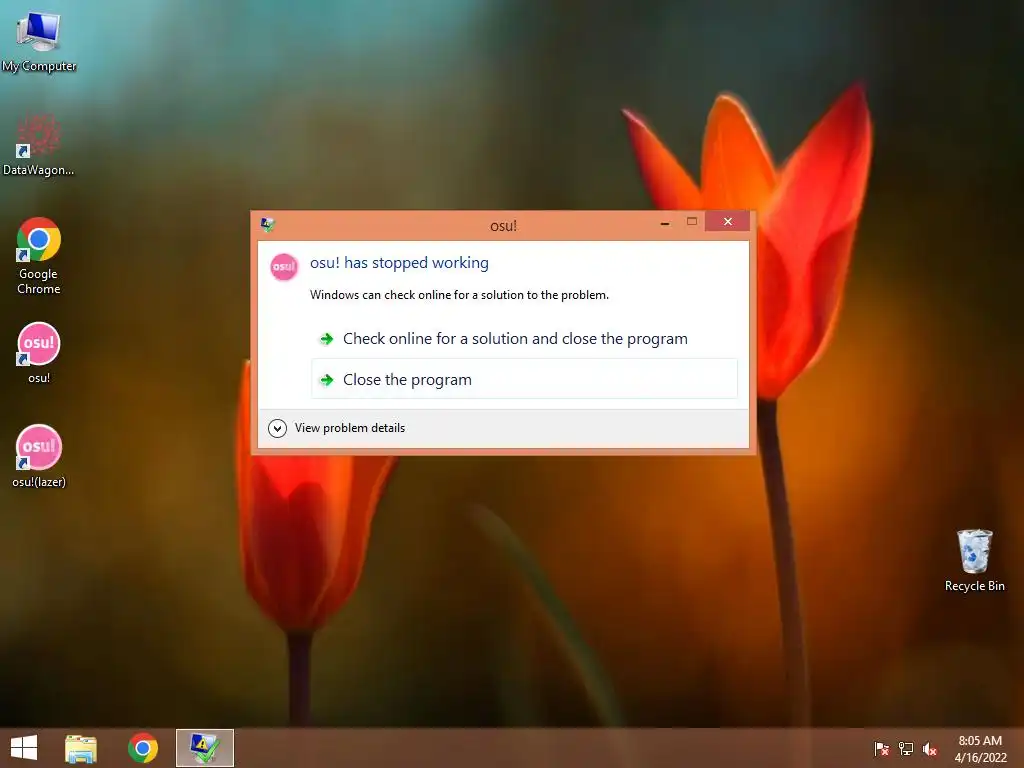The height and width of the screenshot is (768, 1024).
Task: Select the Recycle Bin icon
Action: [x=974, y=560]
